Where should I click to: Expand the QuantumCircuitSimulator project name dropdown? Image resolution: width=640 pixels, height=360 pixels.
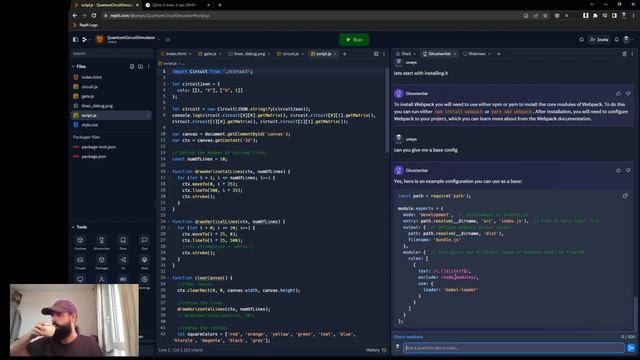coord(159,40)
